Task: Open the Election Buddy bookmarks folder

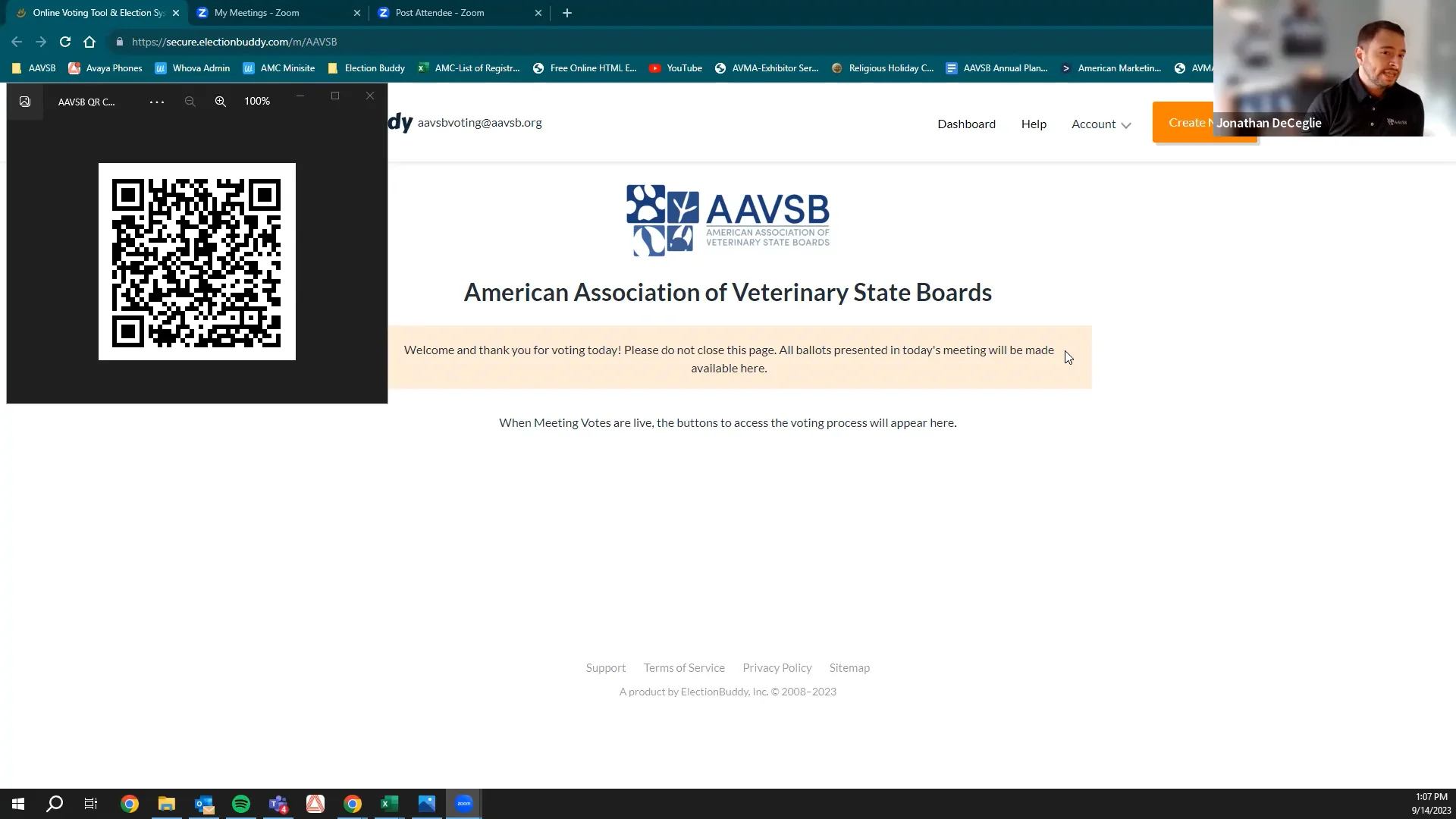Action: pyautogui.click(x=366, y=67)
